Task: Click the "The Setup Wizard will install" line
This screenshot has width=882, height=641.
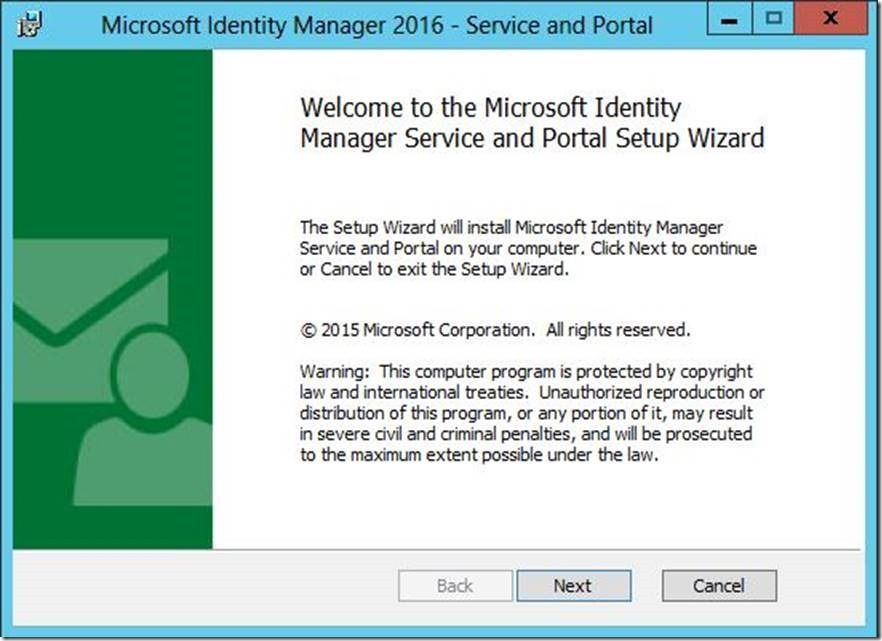Action: (511, 228)
